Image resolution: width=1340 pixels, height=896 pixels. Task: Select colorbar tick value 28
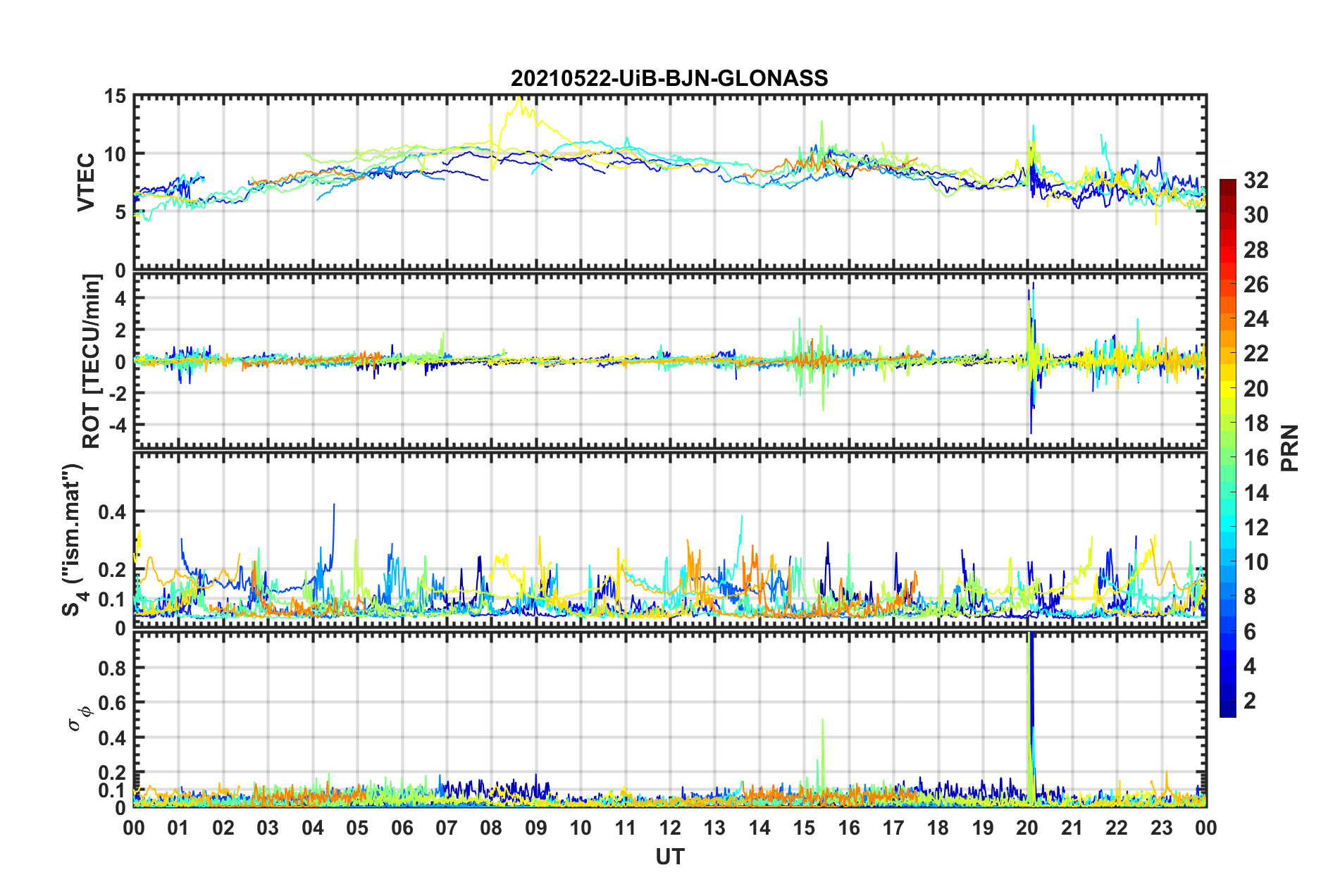(1255, 249)
